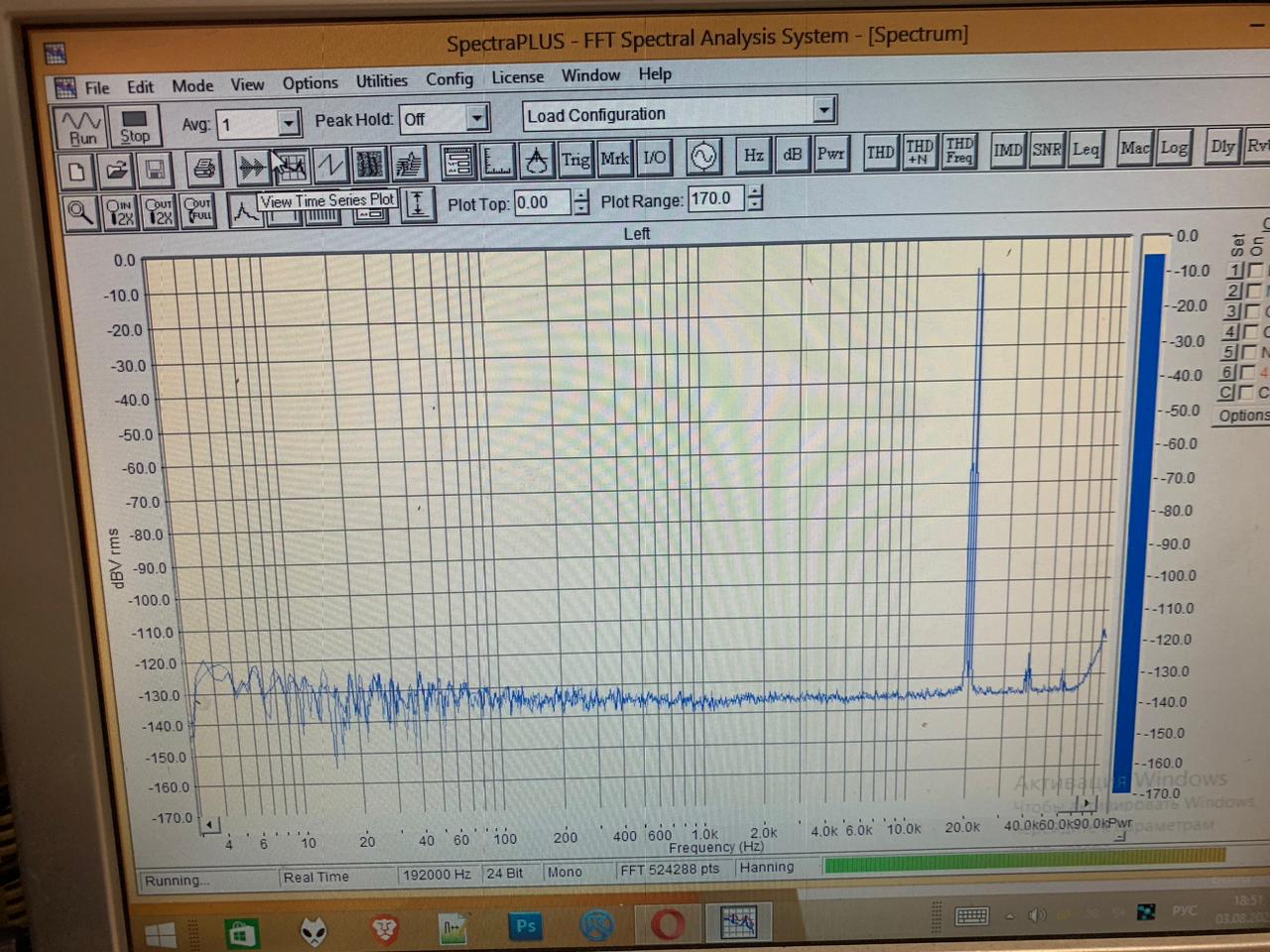The width and height of the screenshot is (1270, 952).
Task: Click the Dly delay button
Action: coord(1222,146)
